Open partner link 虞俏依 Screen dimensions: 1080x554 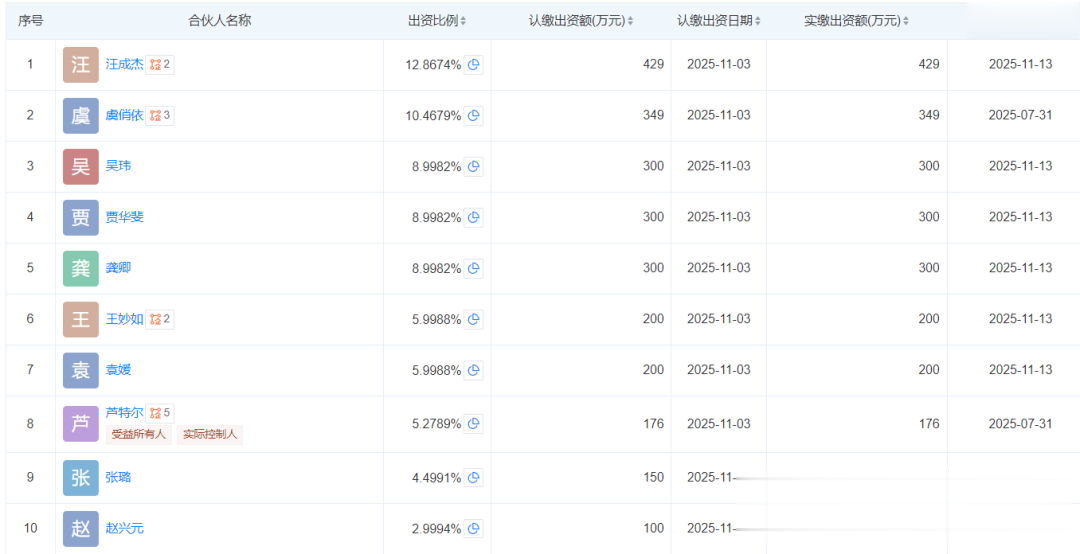(125, 116)
